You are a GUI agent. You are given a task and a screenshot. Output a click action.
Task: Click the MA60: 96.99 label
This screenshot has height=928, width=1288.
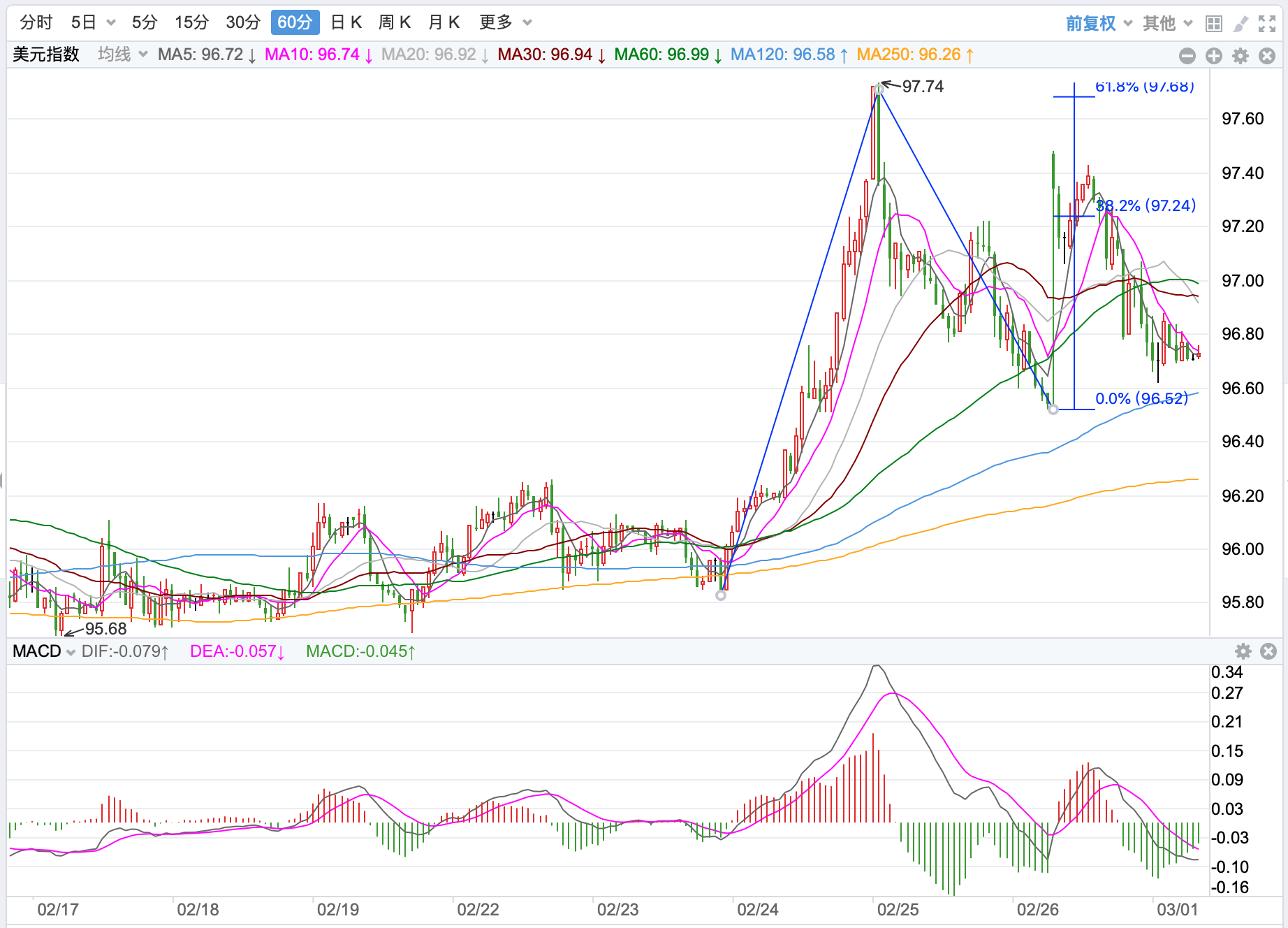[x=668, y=55]
